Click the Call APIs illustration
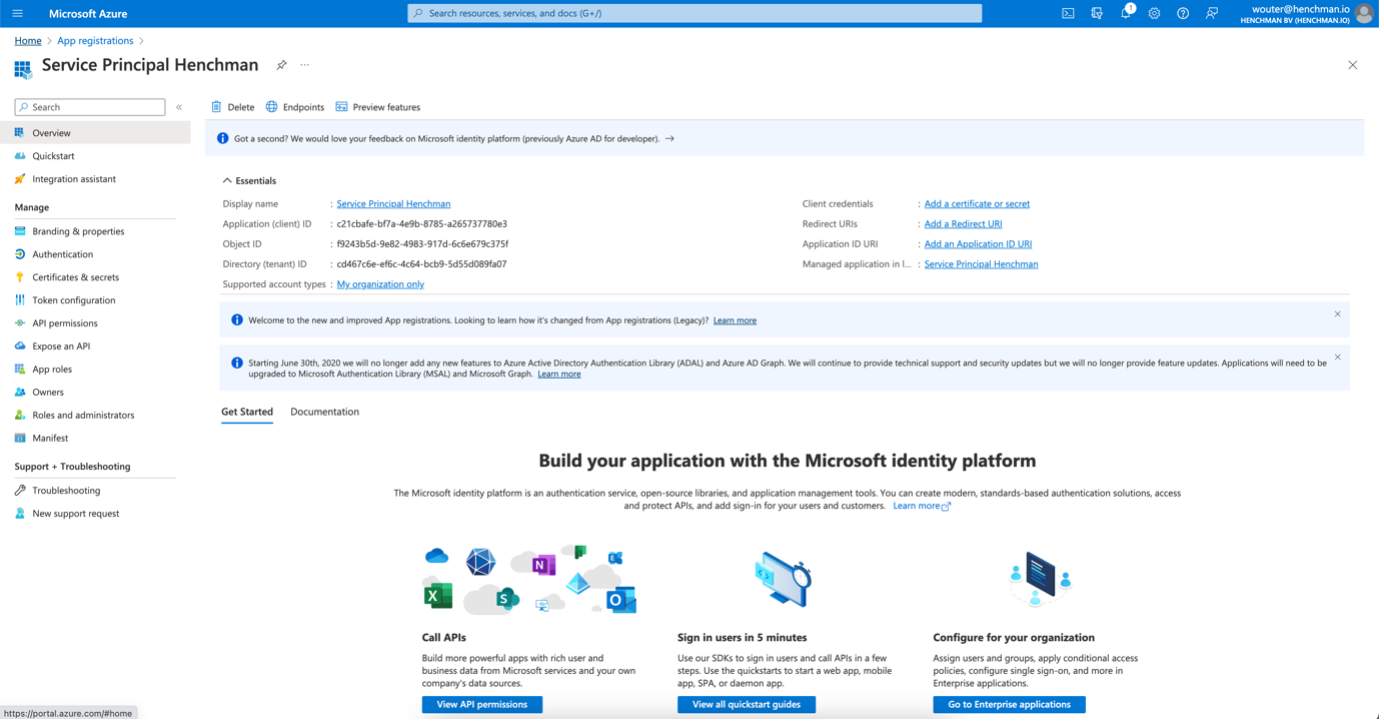The height and width of the screenshot is (724, 1384). click(532, 581)
